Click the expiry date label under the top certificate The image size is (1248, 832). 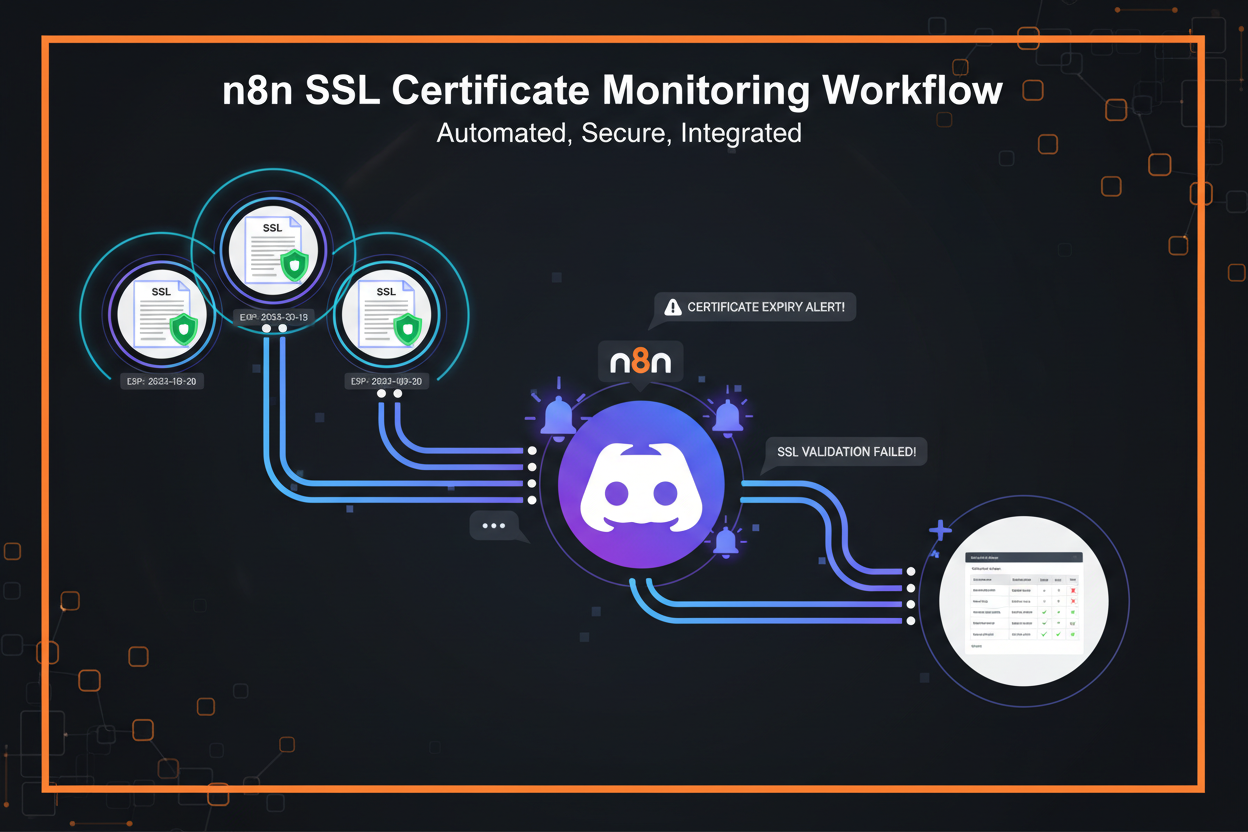(x=274, y=316)
